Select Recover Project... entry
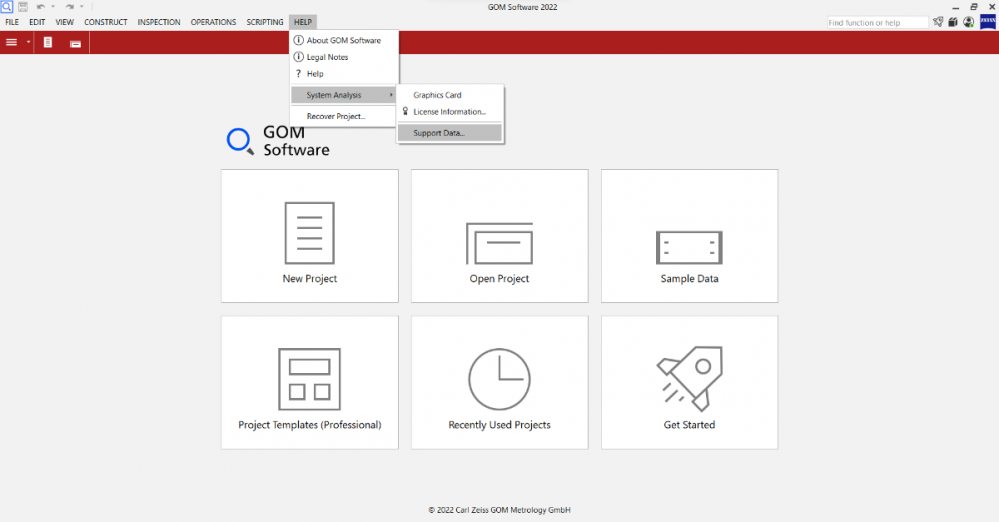The height and width of the screenshot is (522, 999). (x=344, y=116)
